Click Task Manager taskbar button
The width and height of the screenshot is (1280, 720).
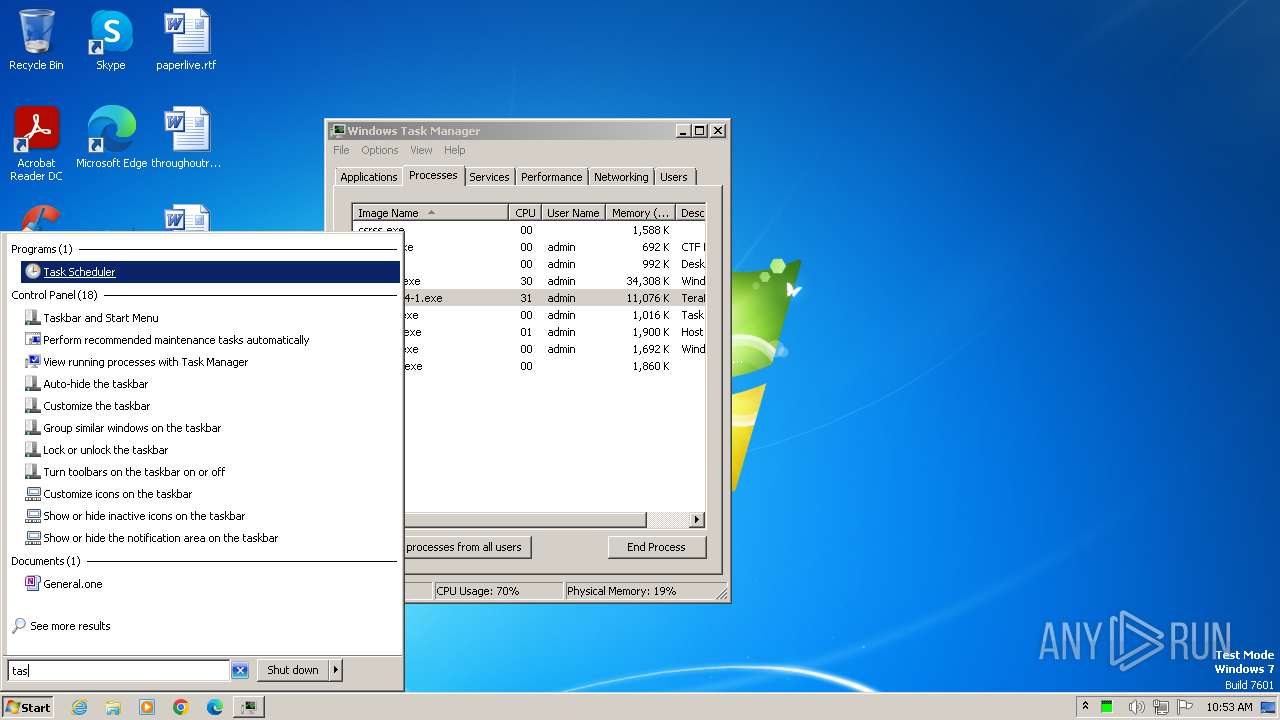click(249, 707)
